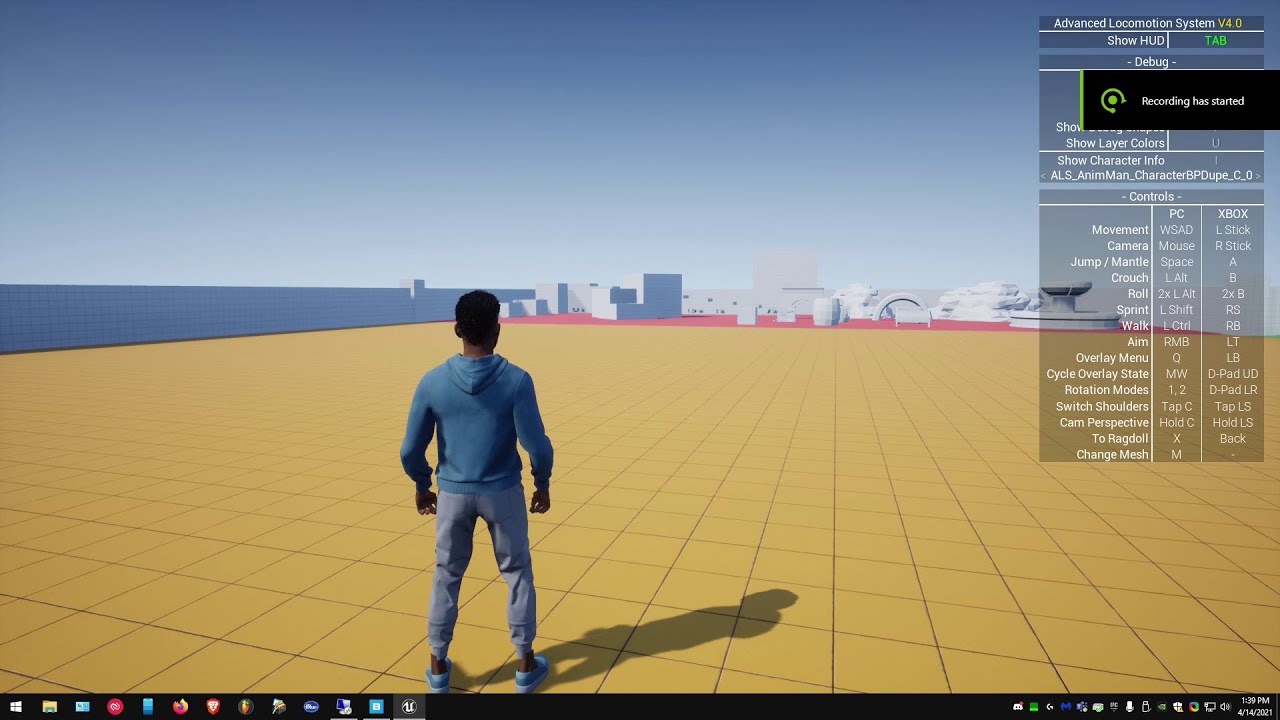The image size is (1280, 720).
Task: Click the Cam Perspective label
Action: [1104, 423]
